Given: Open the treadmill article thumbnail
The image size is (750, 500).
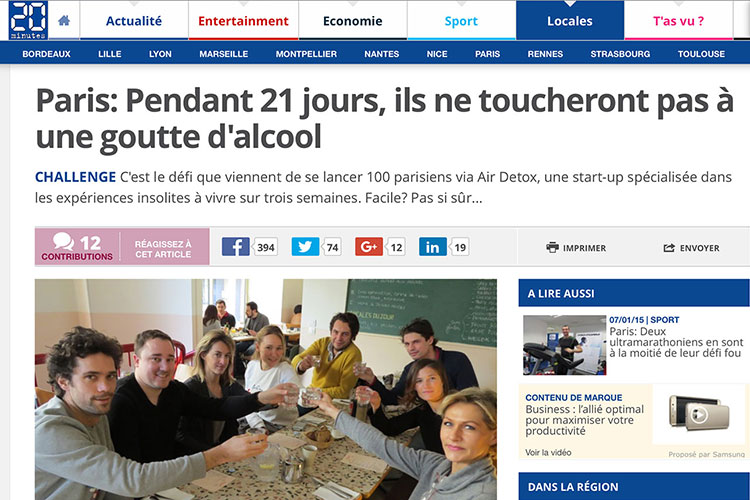Looking at the screenshot, I should click(x=564, y=345).
